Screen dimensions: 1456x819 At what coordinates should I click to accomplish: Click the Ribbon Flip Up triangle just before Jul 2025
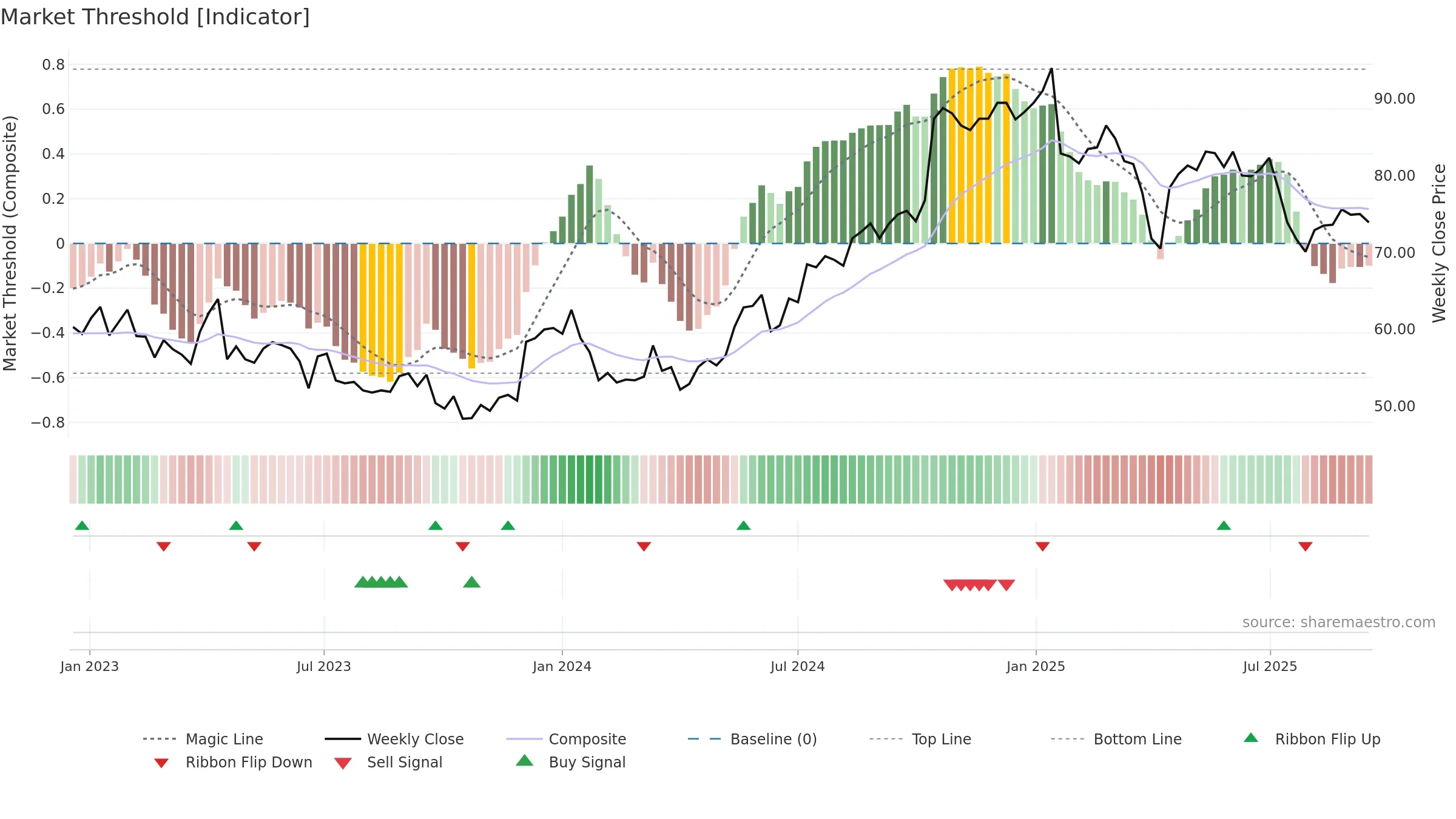[1224, 525]
